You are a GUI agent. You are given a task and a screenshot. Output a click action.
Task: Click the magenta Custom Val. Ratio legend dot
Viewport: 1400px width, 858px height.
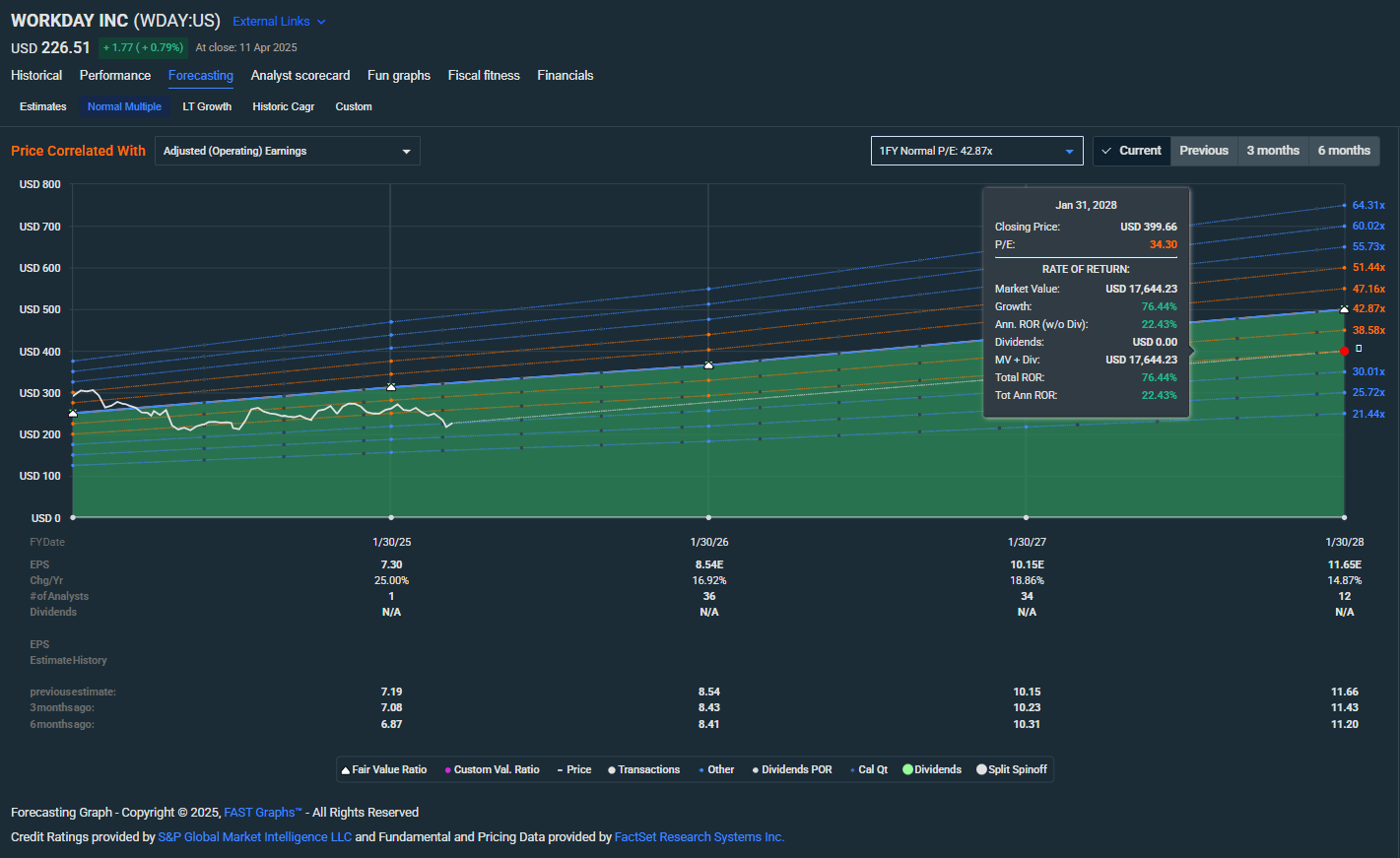(x=448, y=770)
